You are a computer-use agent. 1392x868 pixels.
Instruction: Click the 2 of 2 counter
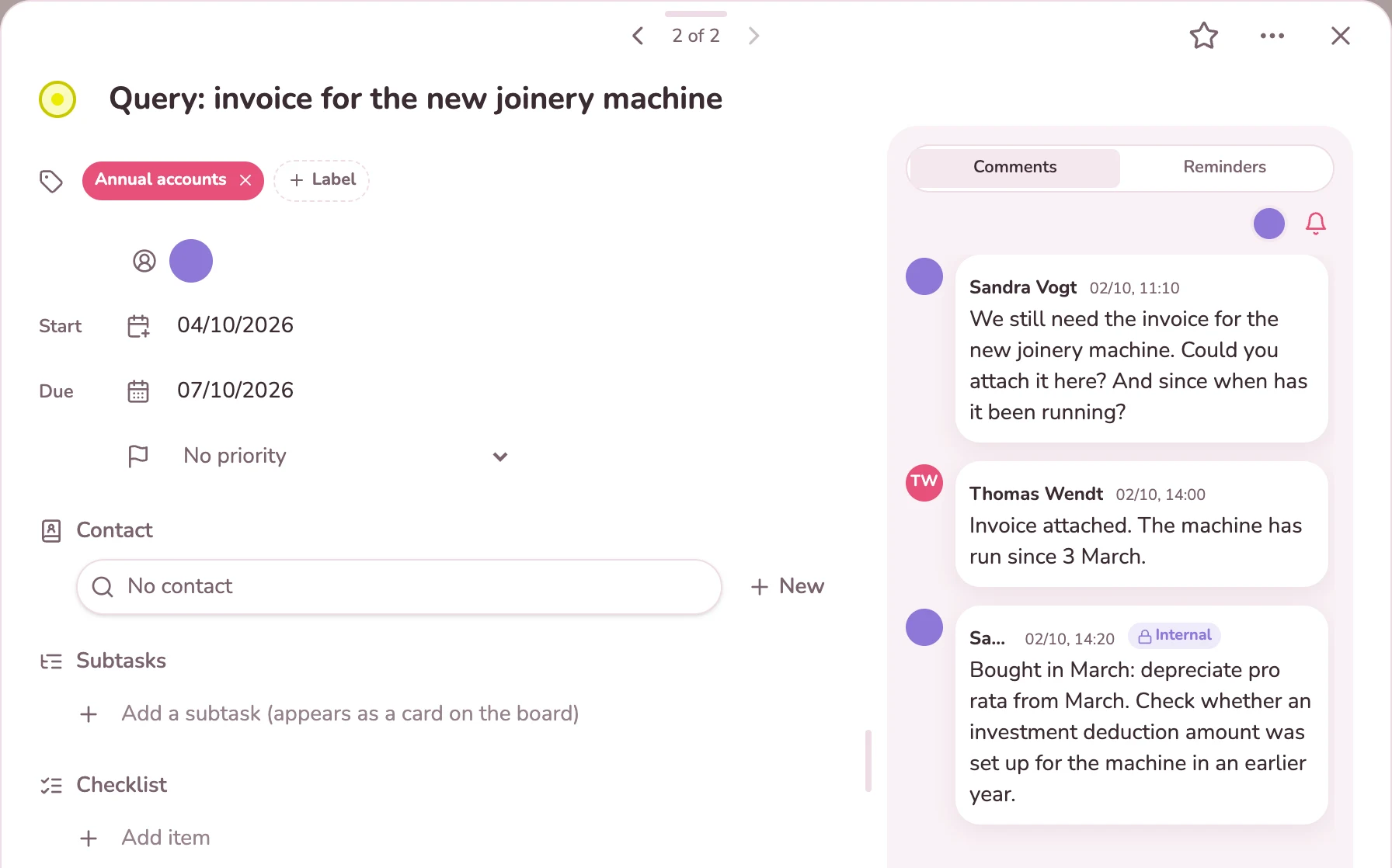point(696,36)
